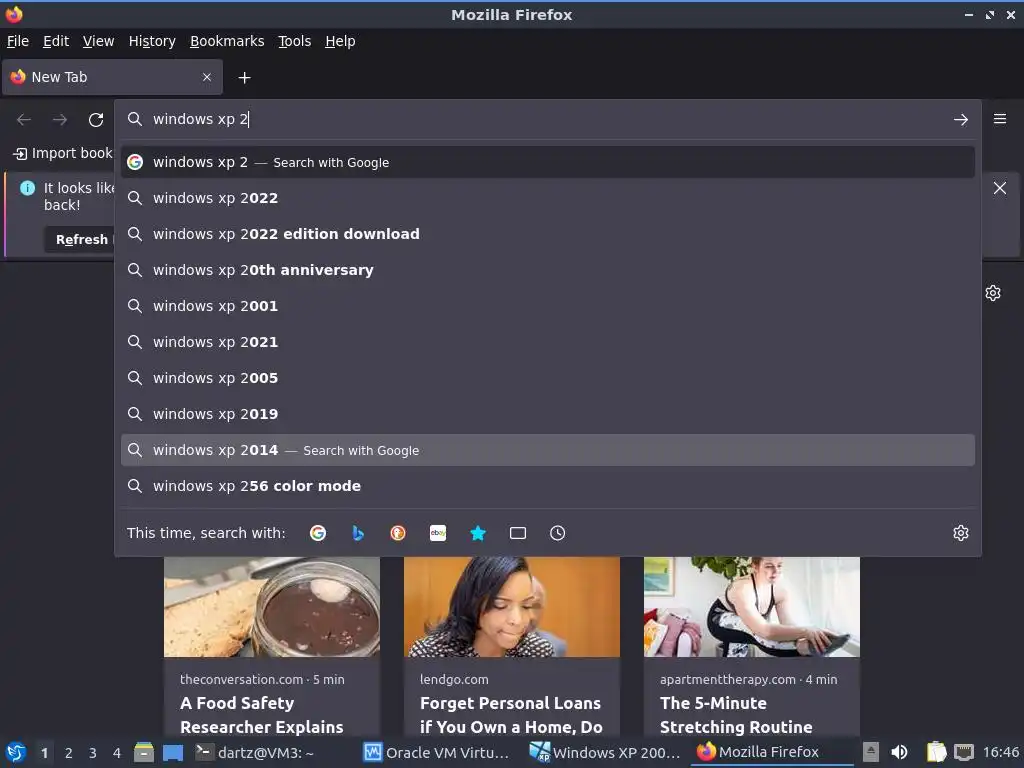Screen dimensions: 1024x768
Task: Open 'Forget Personal Loans' sponsored headline
Action: pos(511,715)
